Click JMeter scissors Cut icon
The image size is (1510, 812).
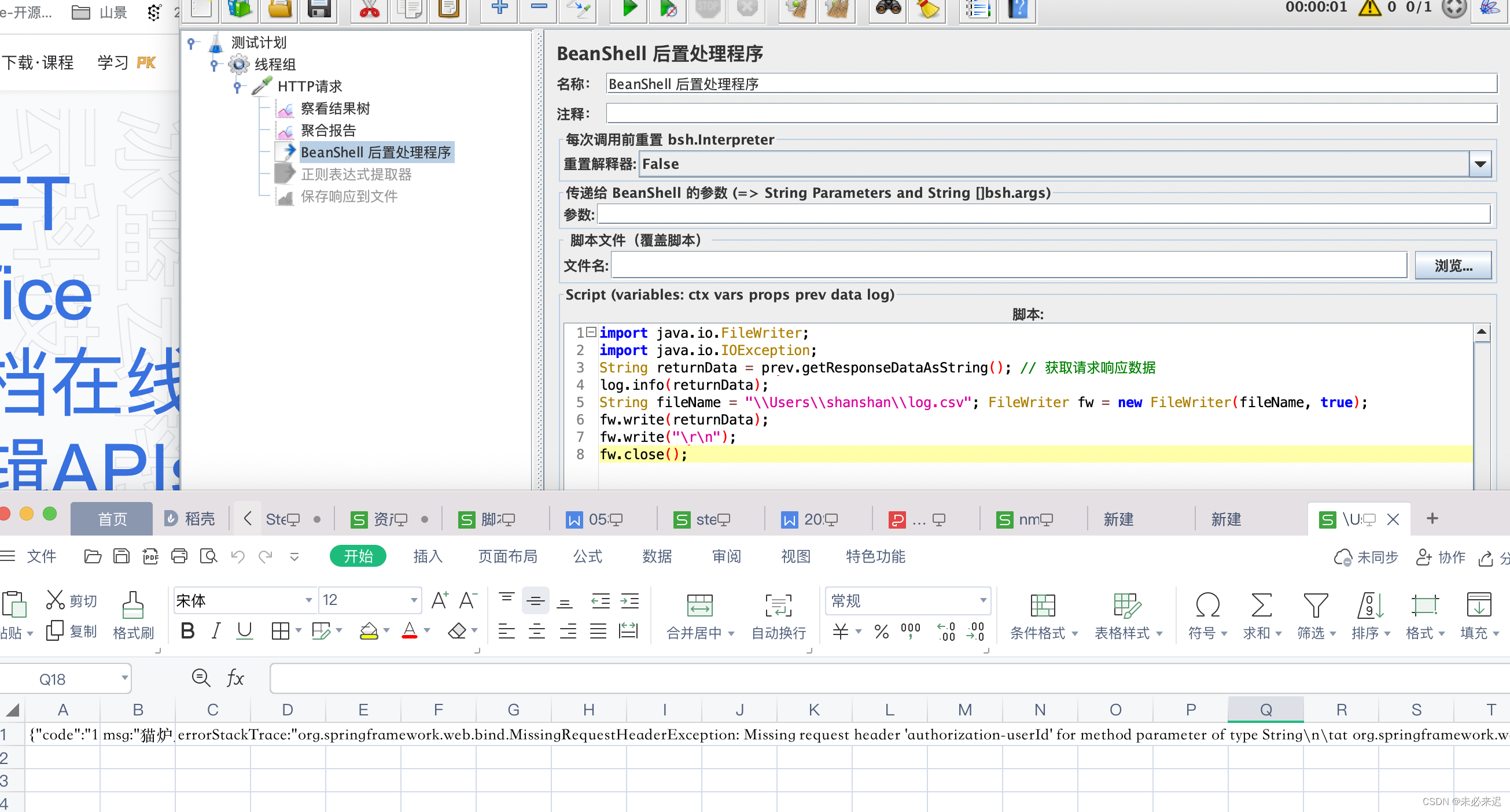click(369, 9)
